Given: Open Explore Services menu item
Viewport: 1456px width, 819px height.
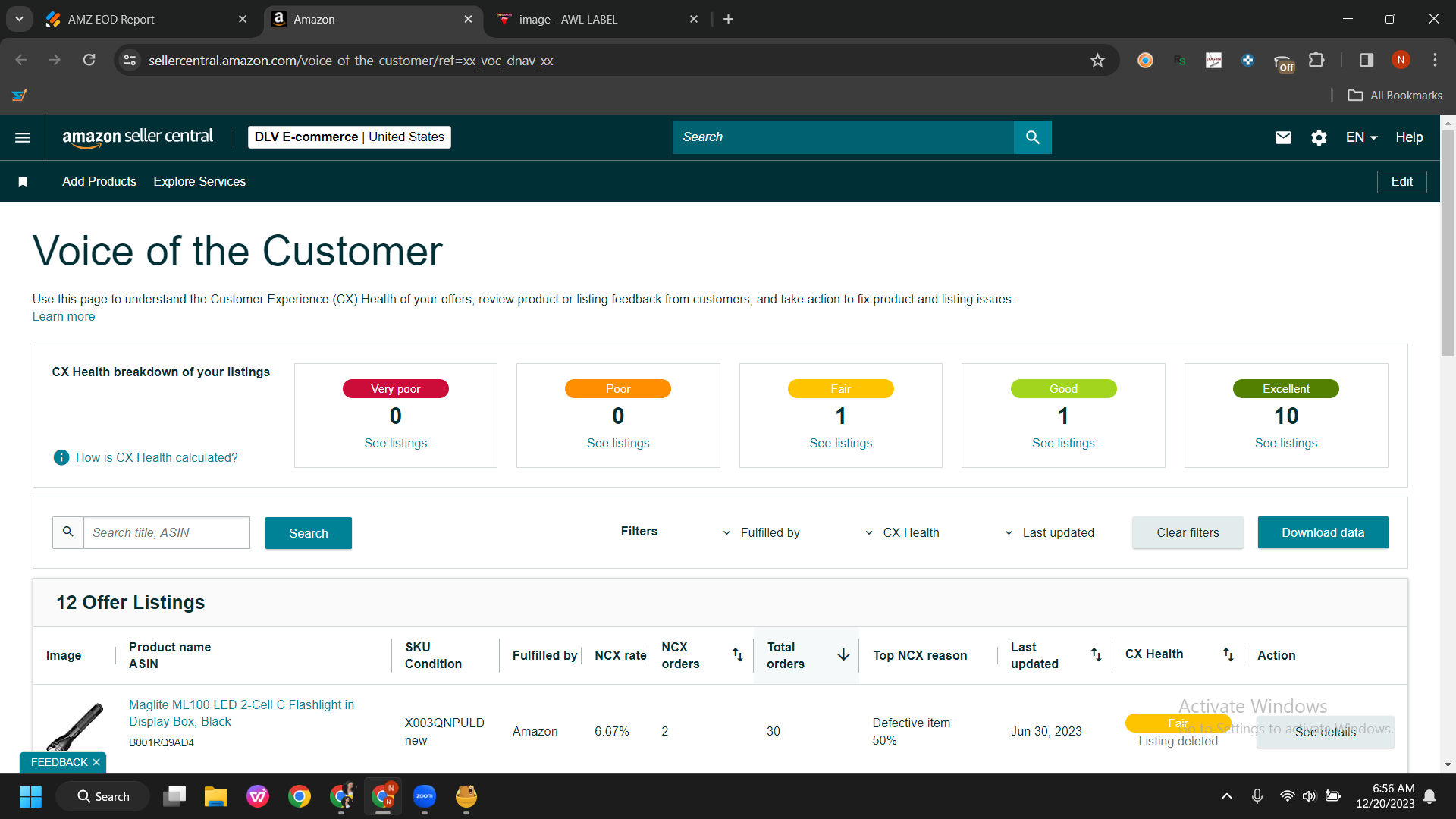Looking at the screenshot, I should [x=199, y=181].
